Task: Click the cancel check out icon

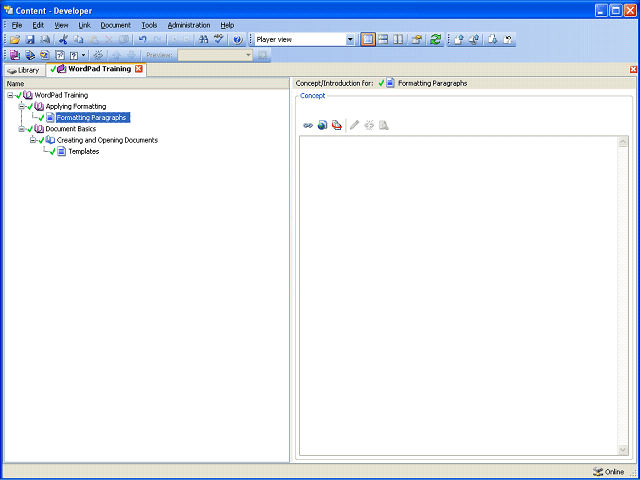Action: (x=508, y=40)
